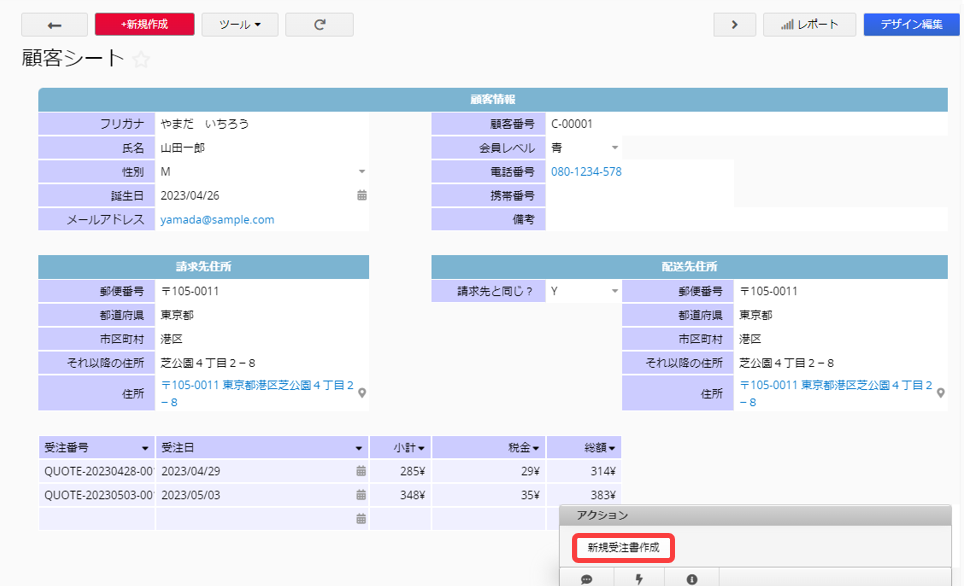The image size is (964, 586).
Task: Click map pin icon in 請求先住所
Action: coord(362,393)
